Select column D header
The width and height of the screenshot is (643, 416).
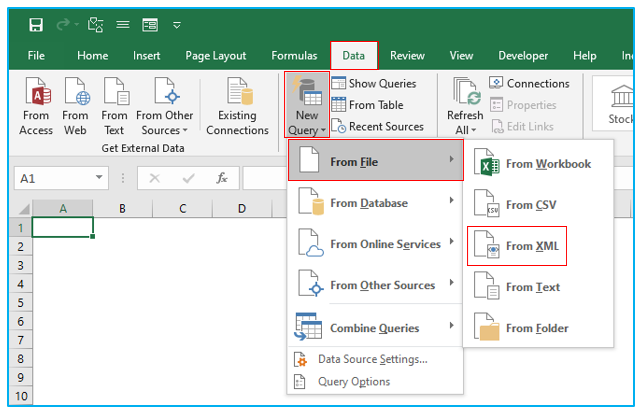click(x=242, y=208)
